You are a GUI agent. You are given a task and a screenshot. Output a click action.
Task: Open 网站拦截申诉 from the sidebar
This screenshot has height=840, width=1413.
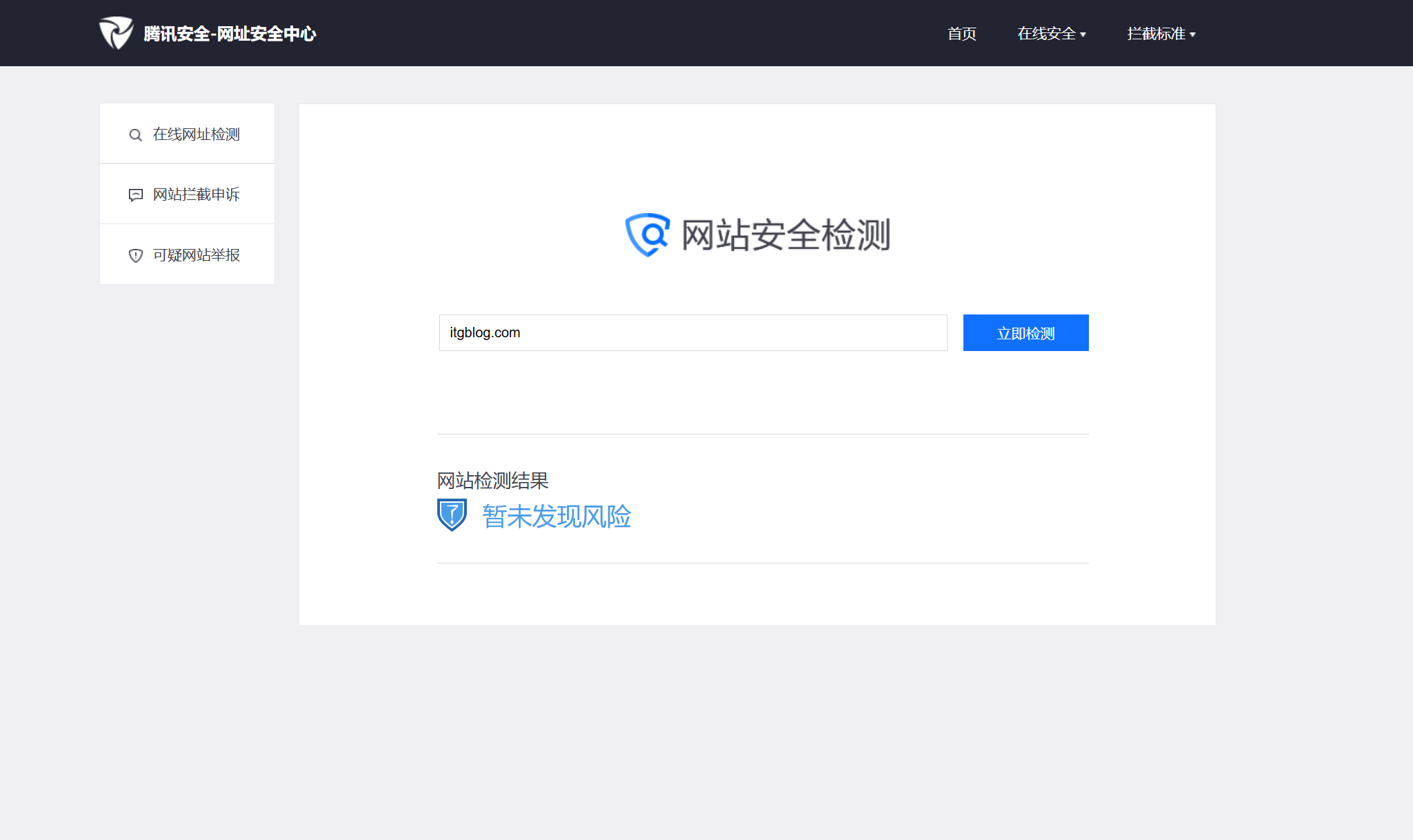(196, 194)
